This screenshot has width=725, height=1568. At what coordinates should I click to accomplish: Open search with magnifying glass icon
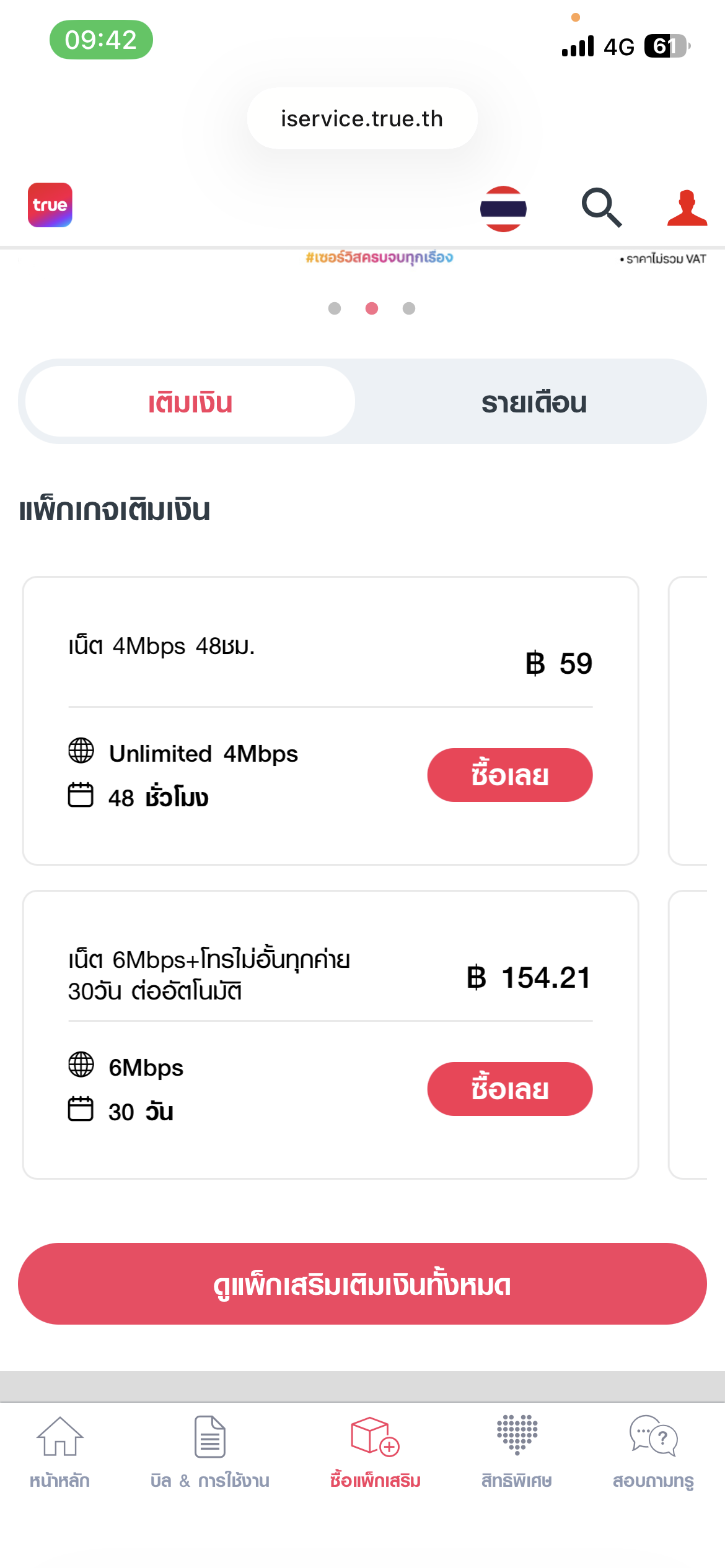click(x=601, y=207)
